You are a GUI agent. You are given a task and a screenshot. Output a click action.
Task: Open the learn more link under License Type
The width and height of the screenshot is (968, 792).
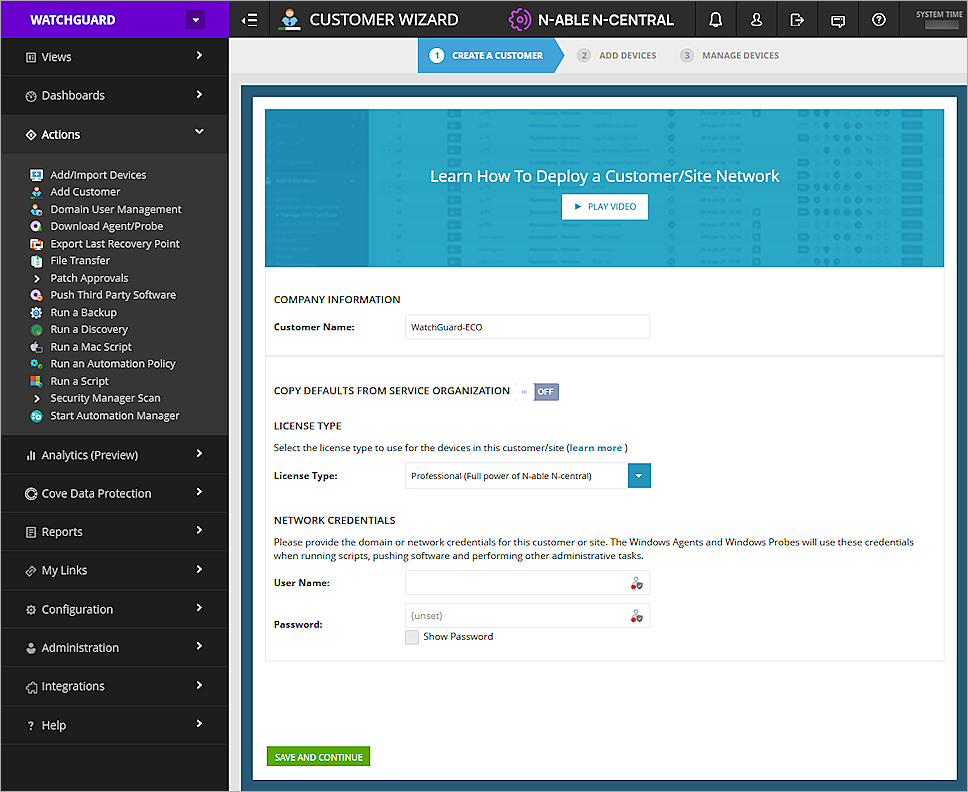click(x=595, y=447)
